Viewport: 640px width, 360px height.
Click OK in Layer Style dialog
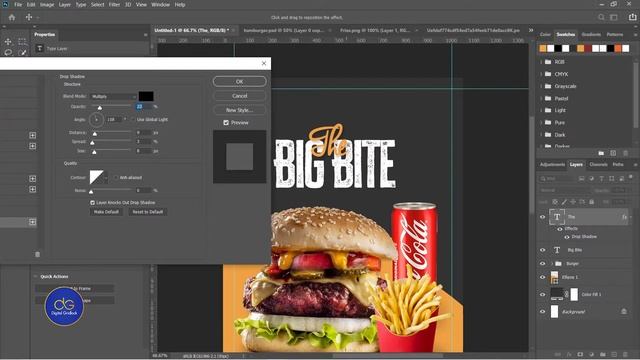pos(240,81)
